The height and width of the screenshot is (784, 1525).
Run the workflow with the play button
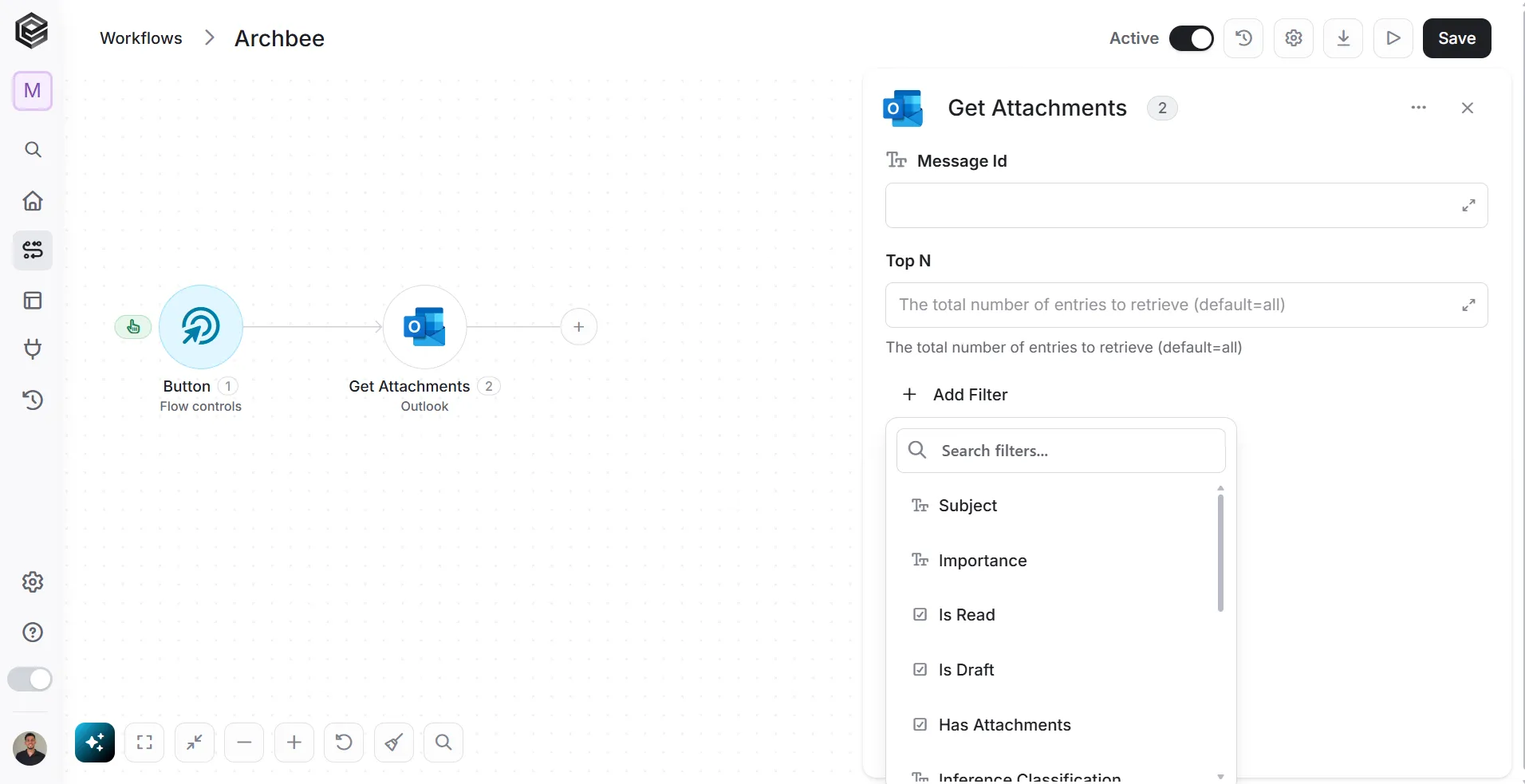(x=1393, y=38)
